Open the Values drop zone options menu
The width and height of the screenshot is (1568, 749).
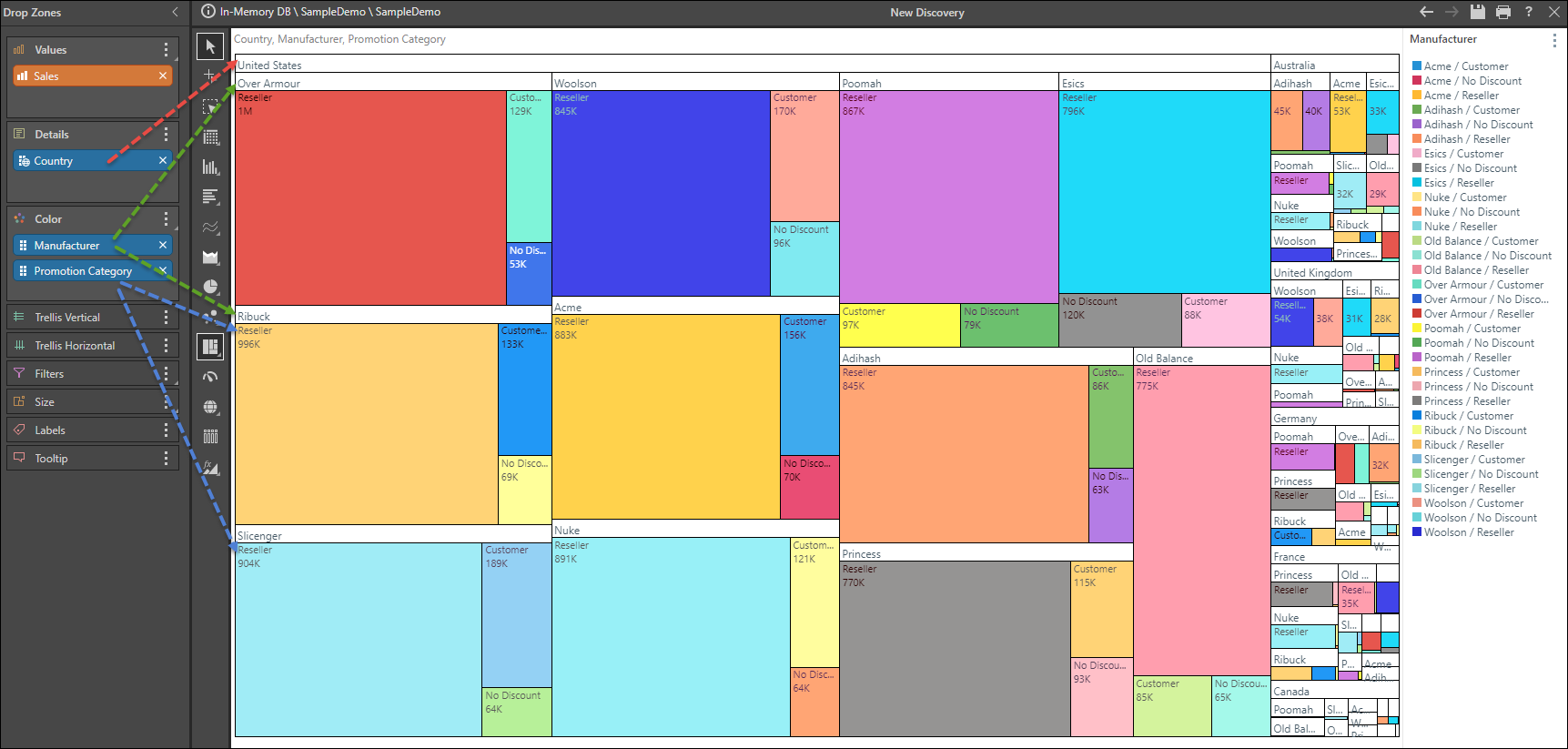pyautogui.click(x=166, y=50)
